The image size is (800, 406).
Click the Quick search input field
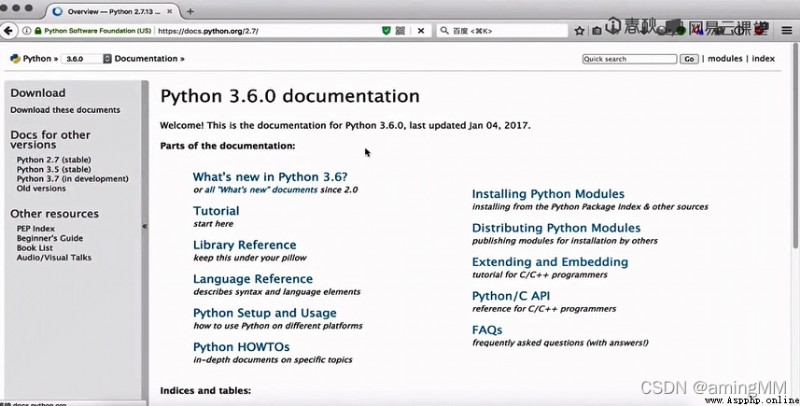pos(630,59)
